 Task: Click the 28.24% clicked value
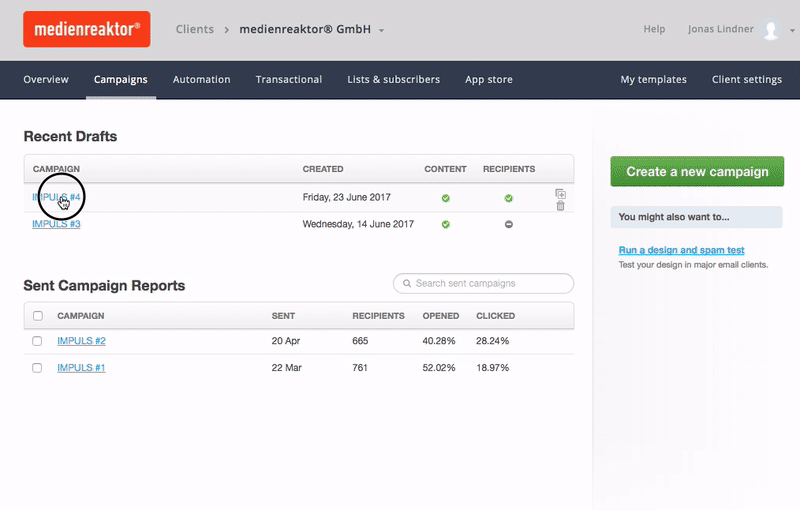(x=492, y=341)
